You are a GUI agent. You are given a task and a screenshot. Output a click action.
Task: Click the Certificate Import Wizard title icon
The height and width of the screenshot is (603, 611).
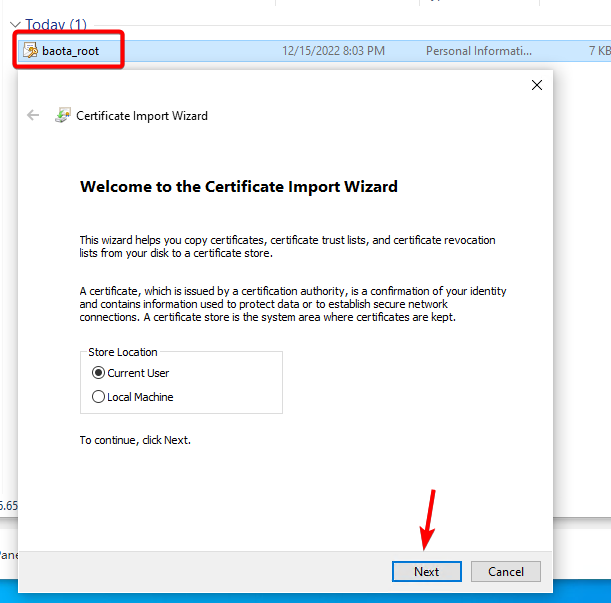pyautogui.click(x=62, y=115)
